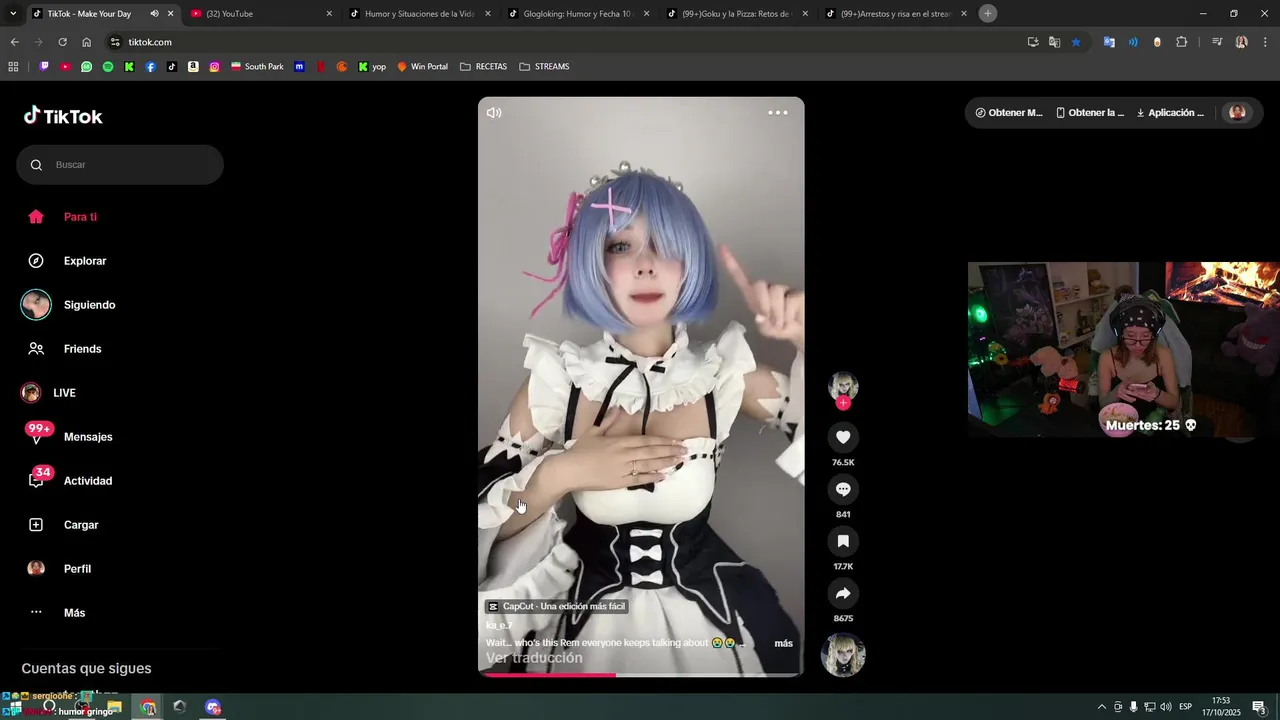
Task: Open the creator's avatar above the follow button
Action: click(x=843, y=385)
